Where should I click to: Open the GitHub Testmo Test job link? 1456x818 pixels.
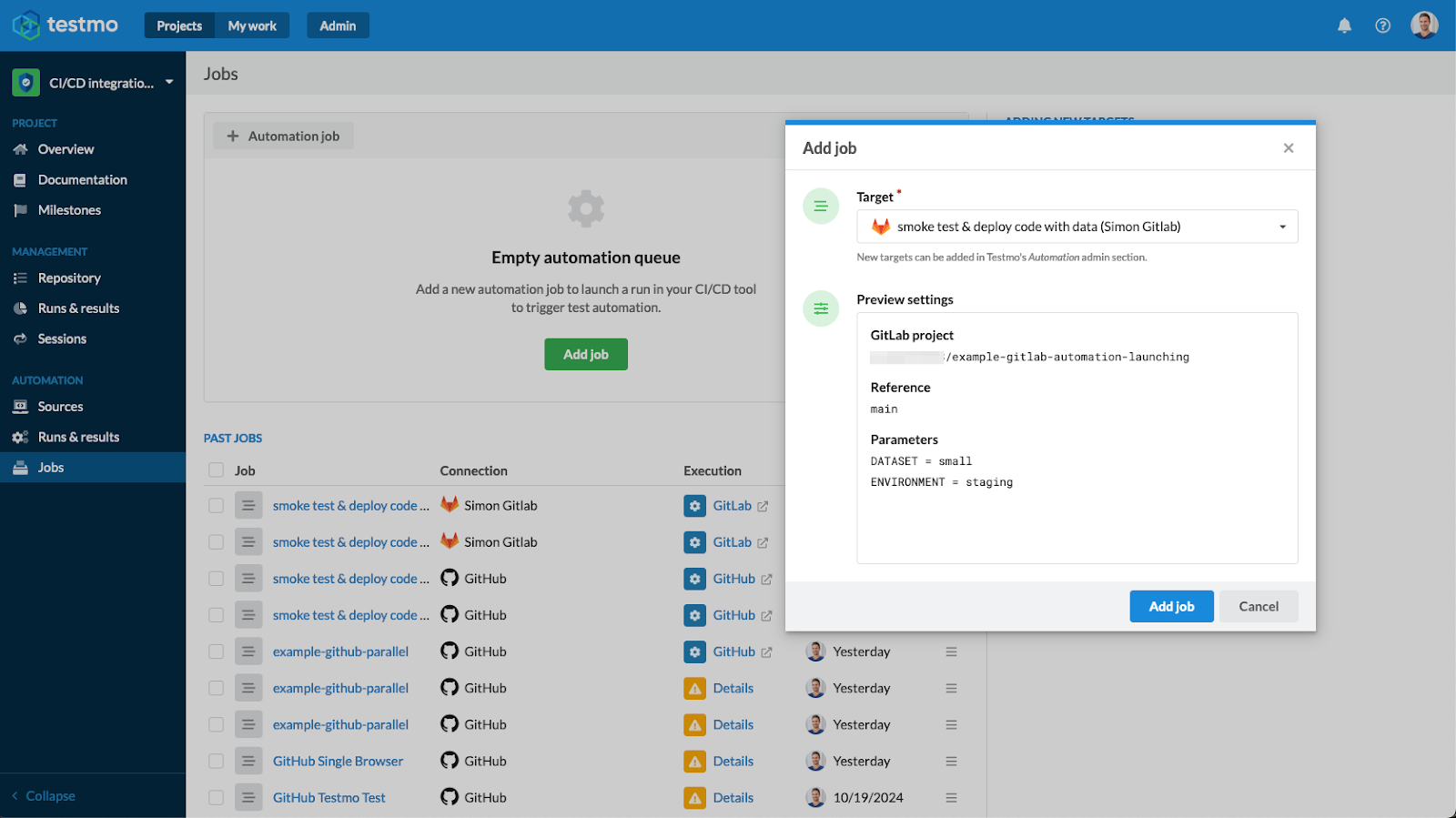(x=329, y=797)
